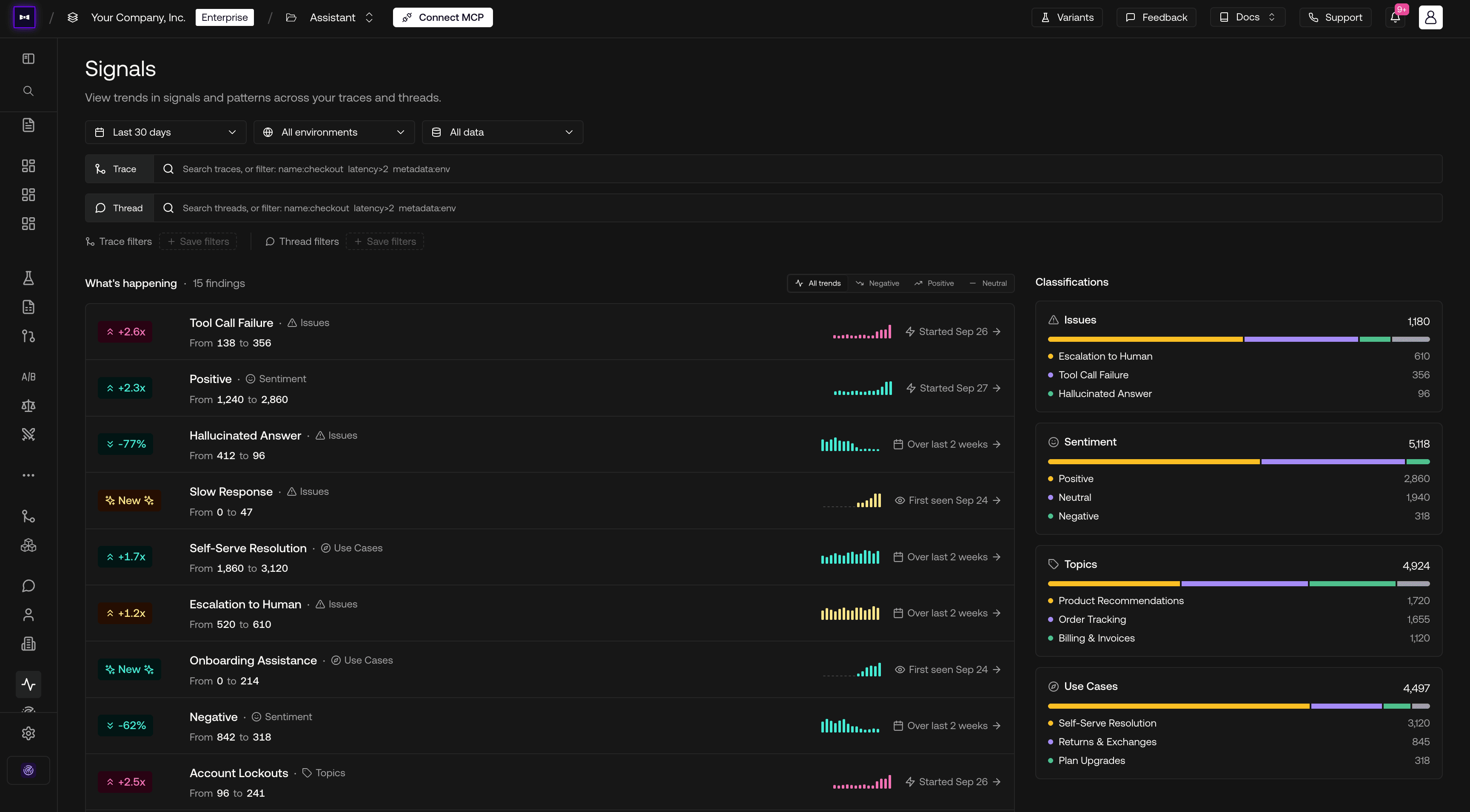Open the All environments dropdown
The image size is (1470, 812).
[334, 132]
